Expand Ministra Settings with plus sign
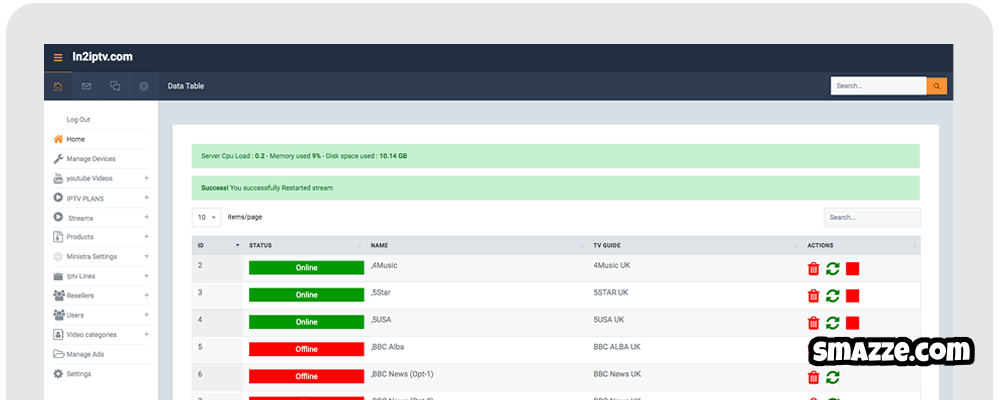Viewport: 1000px width, 400px height. [146, 256]
